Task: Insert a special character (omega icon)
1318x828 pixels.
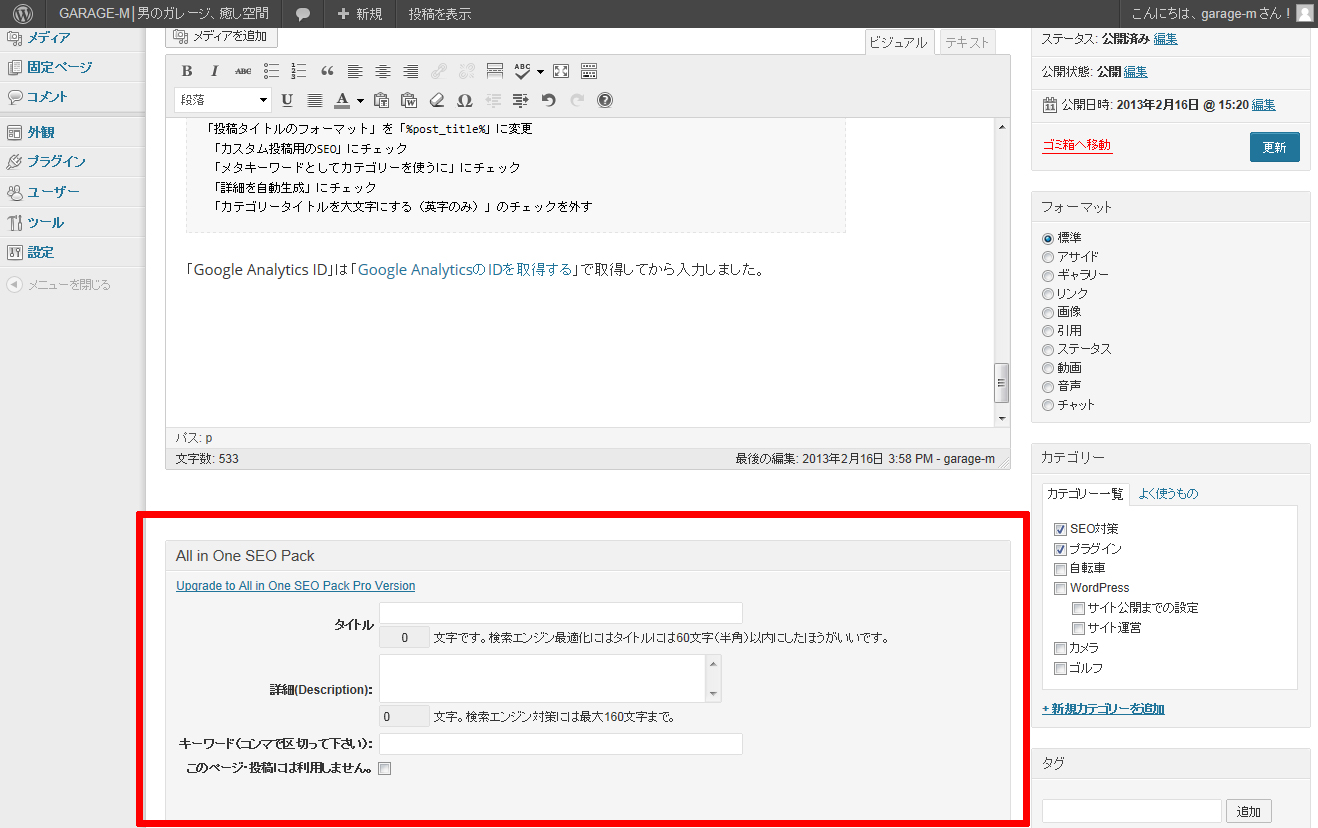Action: 465,100
